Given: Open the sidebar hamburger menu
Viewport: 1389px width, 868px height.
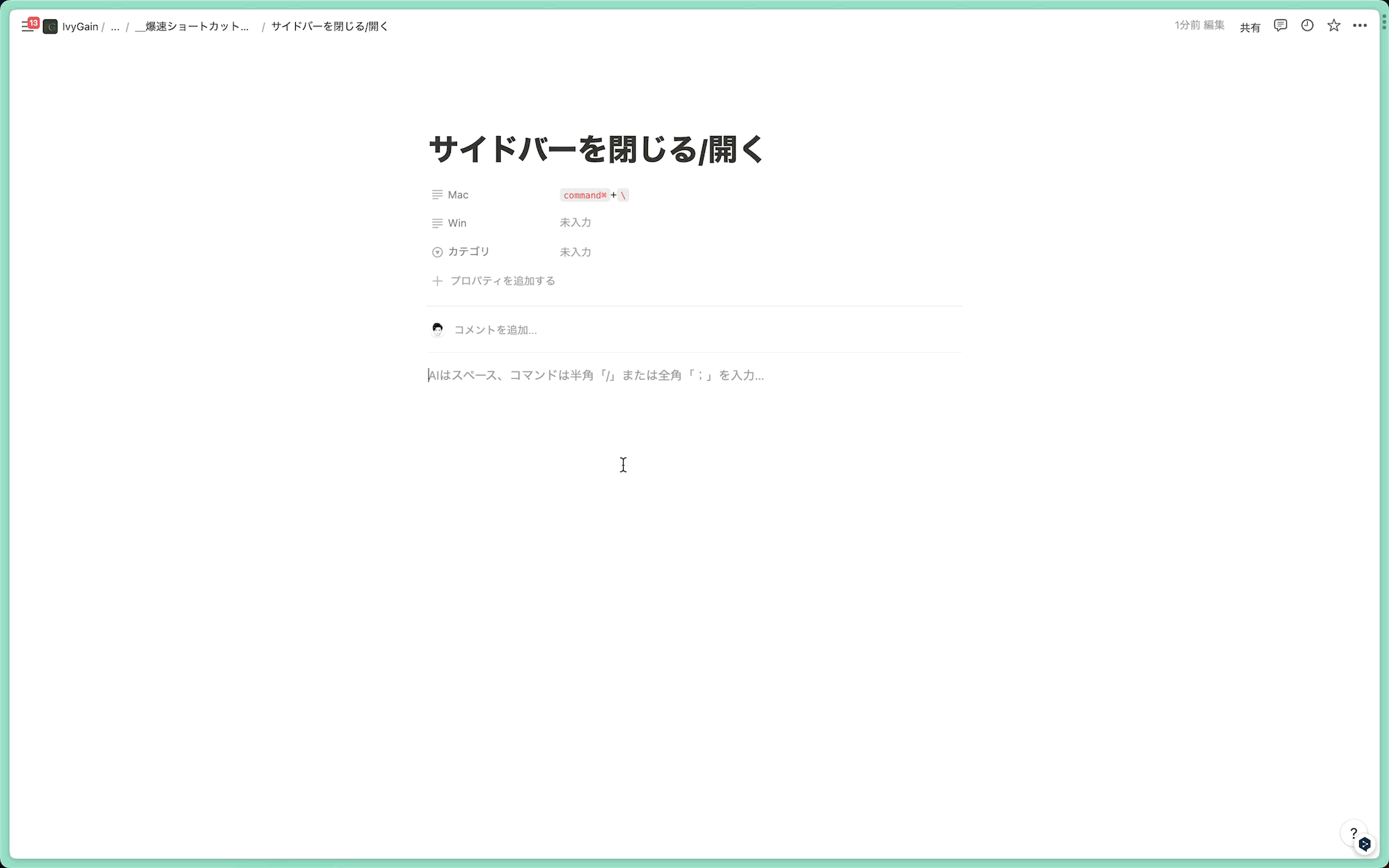Looking at the screenshot, I should coord(27,26).
